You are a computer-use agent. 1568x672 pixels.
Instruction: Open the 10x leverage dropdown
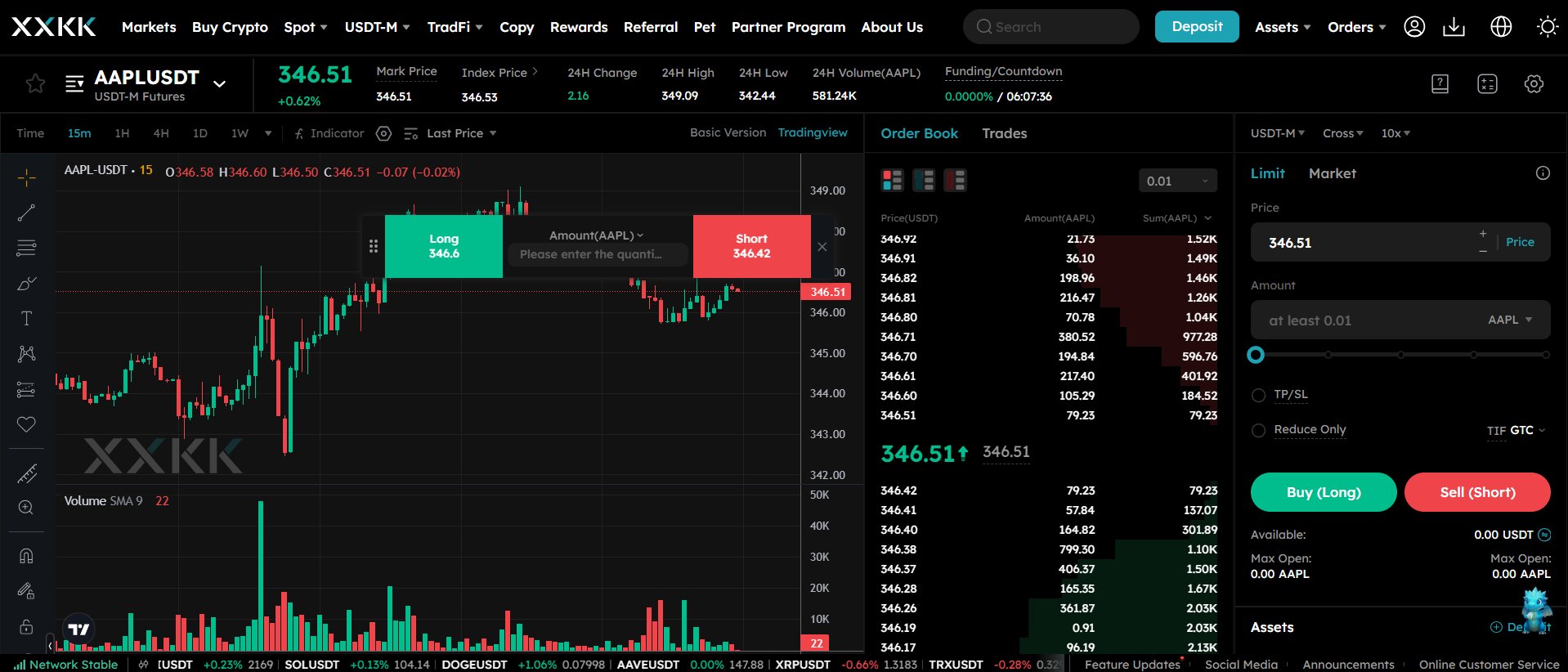1396,133
